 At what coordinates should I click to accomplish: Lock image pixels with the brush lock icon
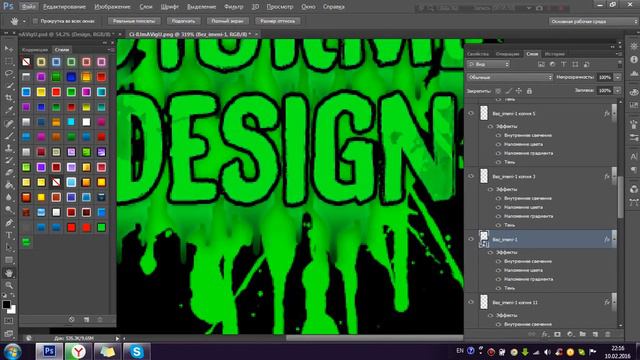point(509,91)
